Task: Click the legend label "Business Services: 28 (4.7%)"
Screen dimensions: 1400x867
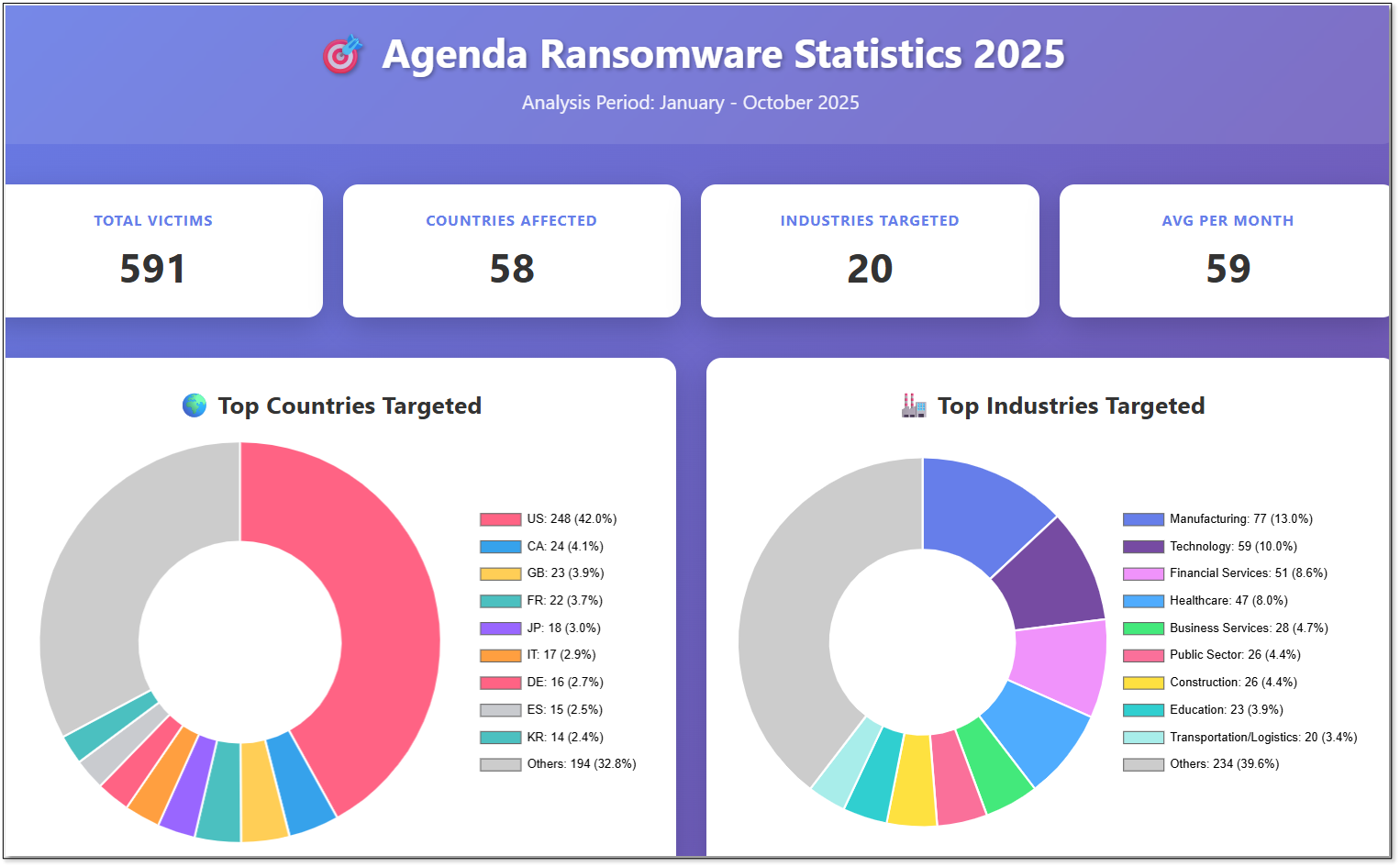Action: point(1249,628)
